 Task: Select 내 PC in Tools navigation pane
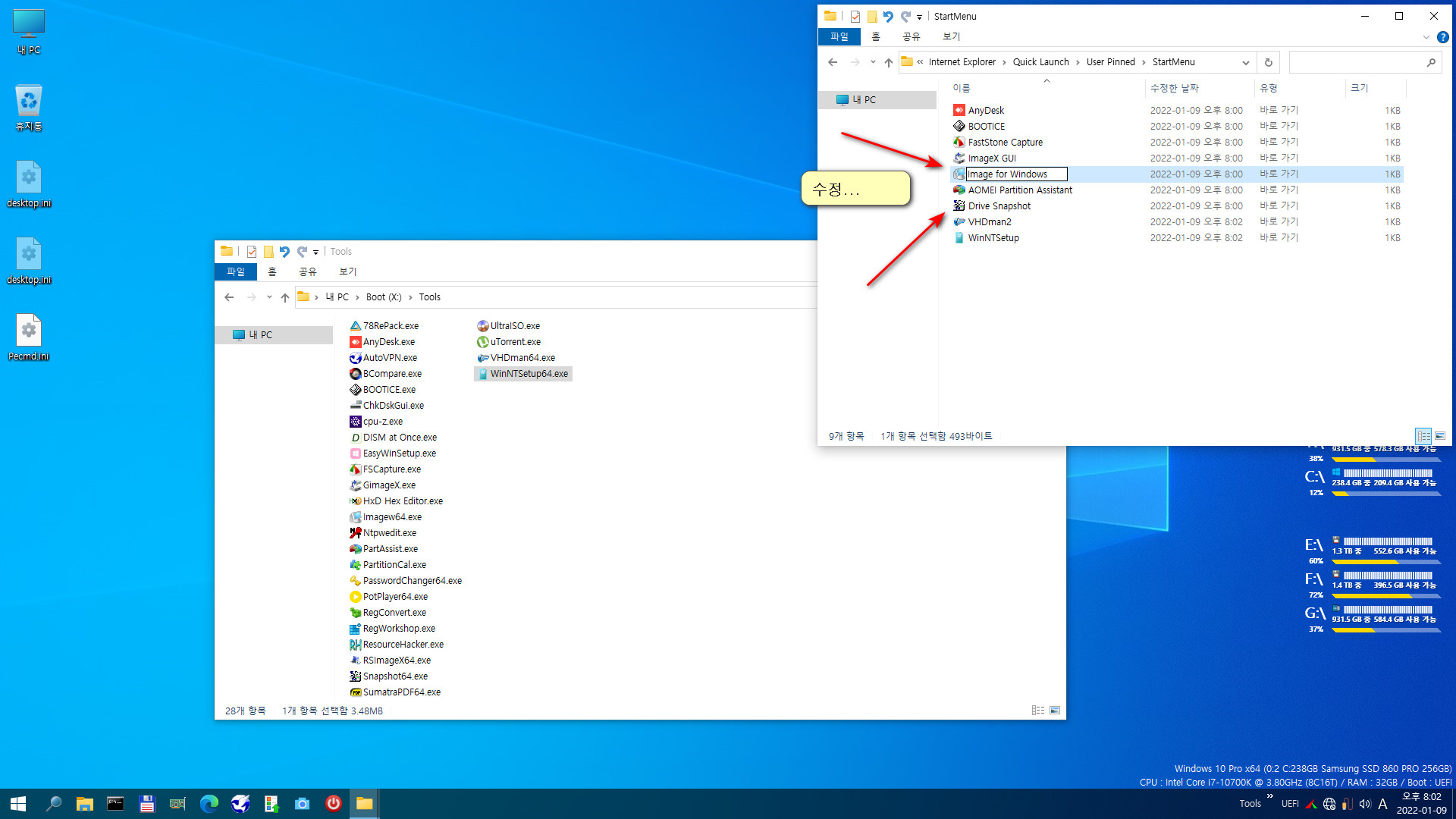pyautogui.click(x=274, y=334)
